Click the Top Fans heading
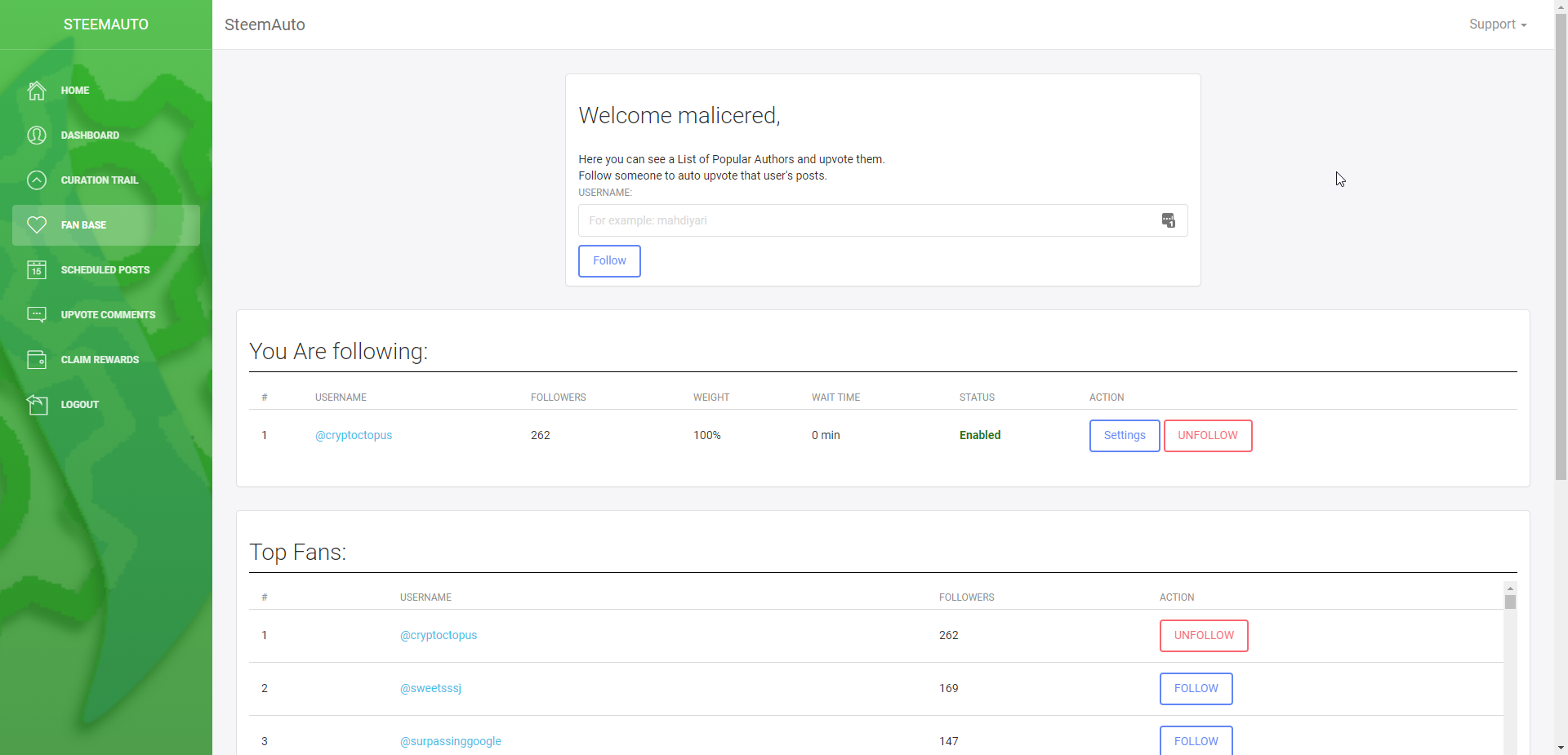The width and height of the screenshot is (1568, 755). [x=297, y=553]
